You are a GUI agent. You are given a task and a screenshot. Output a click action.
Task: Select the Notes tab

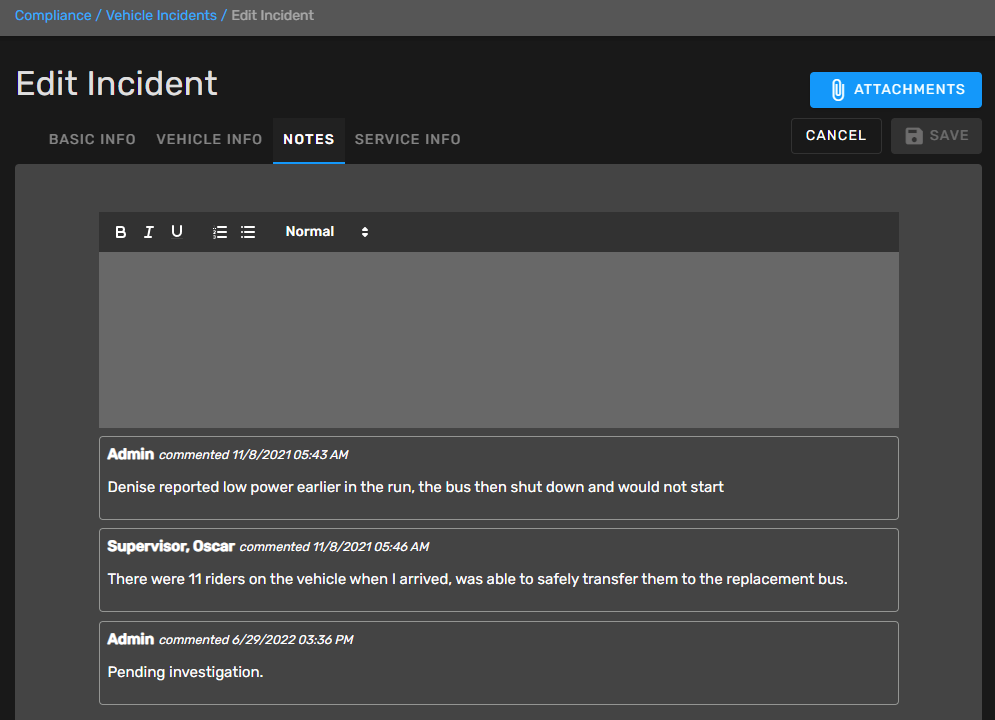pos(308,140)
